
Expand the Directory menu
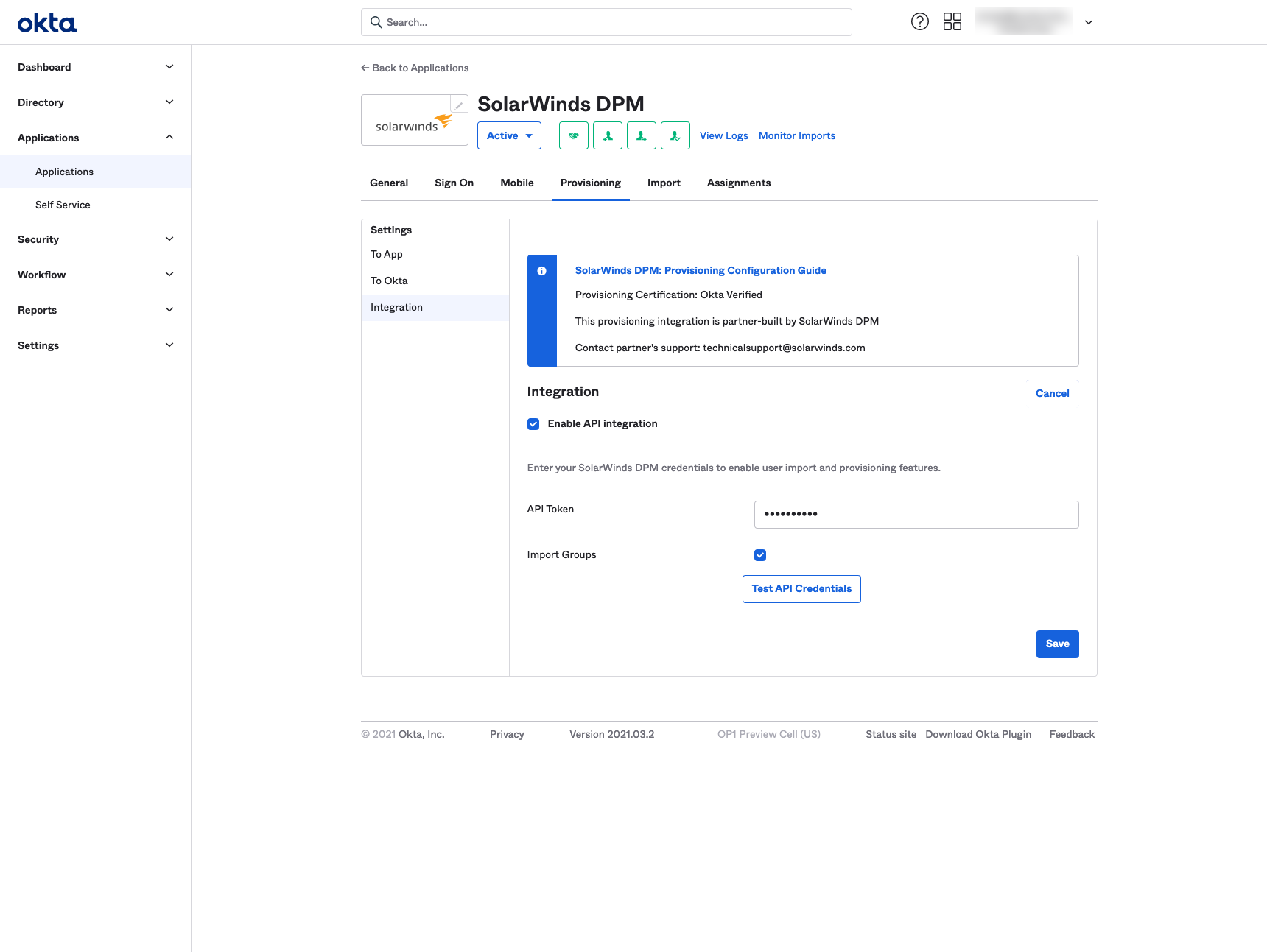(x=96, y=102)
